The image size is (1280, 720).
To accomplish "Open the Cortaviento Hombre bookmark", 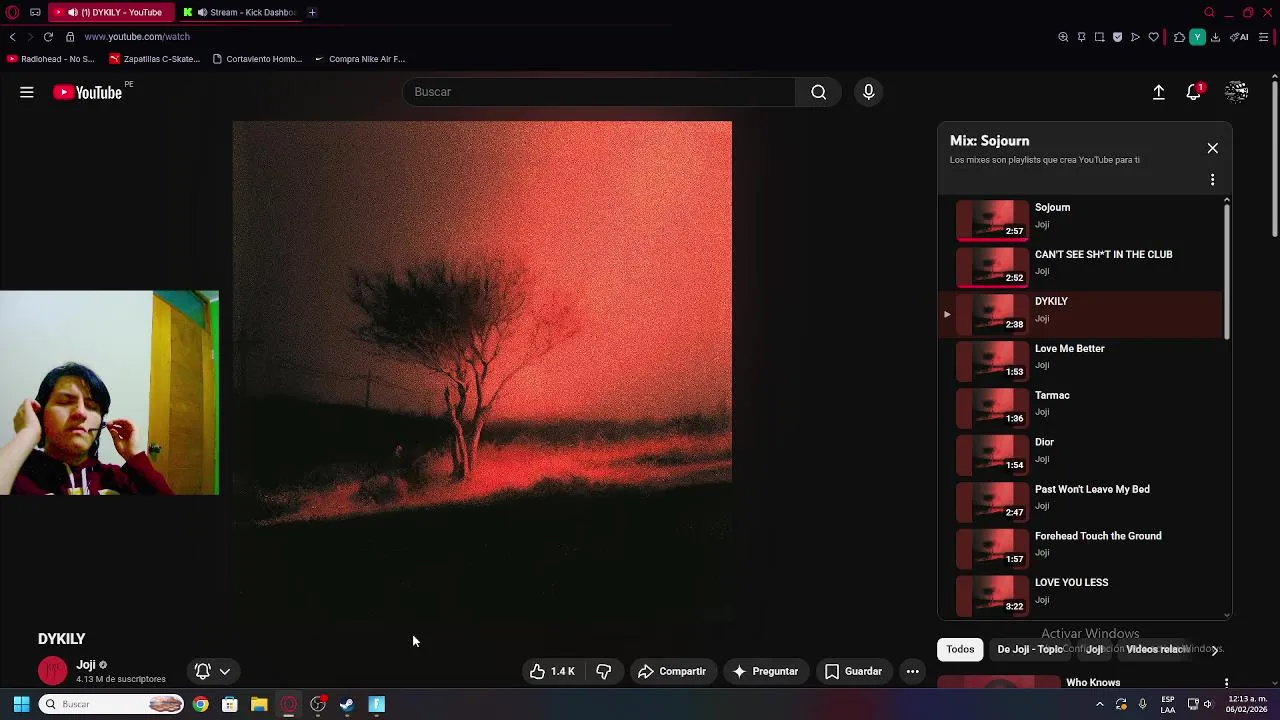I will 257,59.
